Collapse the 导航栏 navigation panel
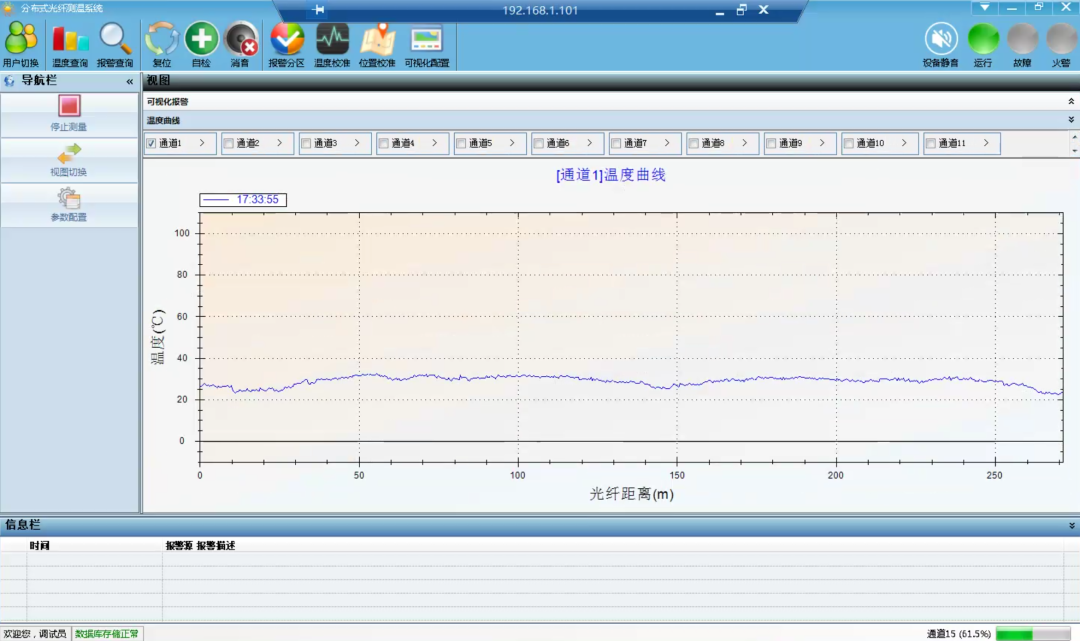 (x=129, y=81)
